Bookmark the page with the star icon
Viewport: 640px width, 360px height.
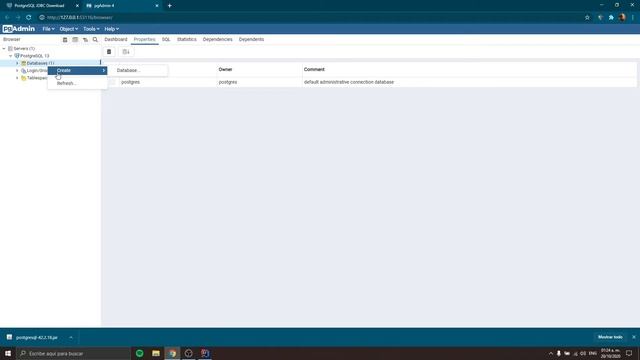(587, 18)
